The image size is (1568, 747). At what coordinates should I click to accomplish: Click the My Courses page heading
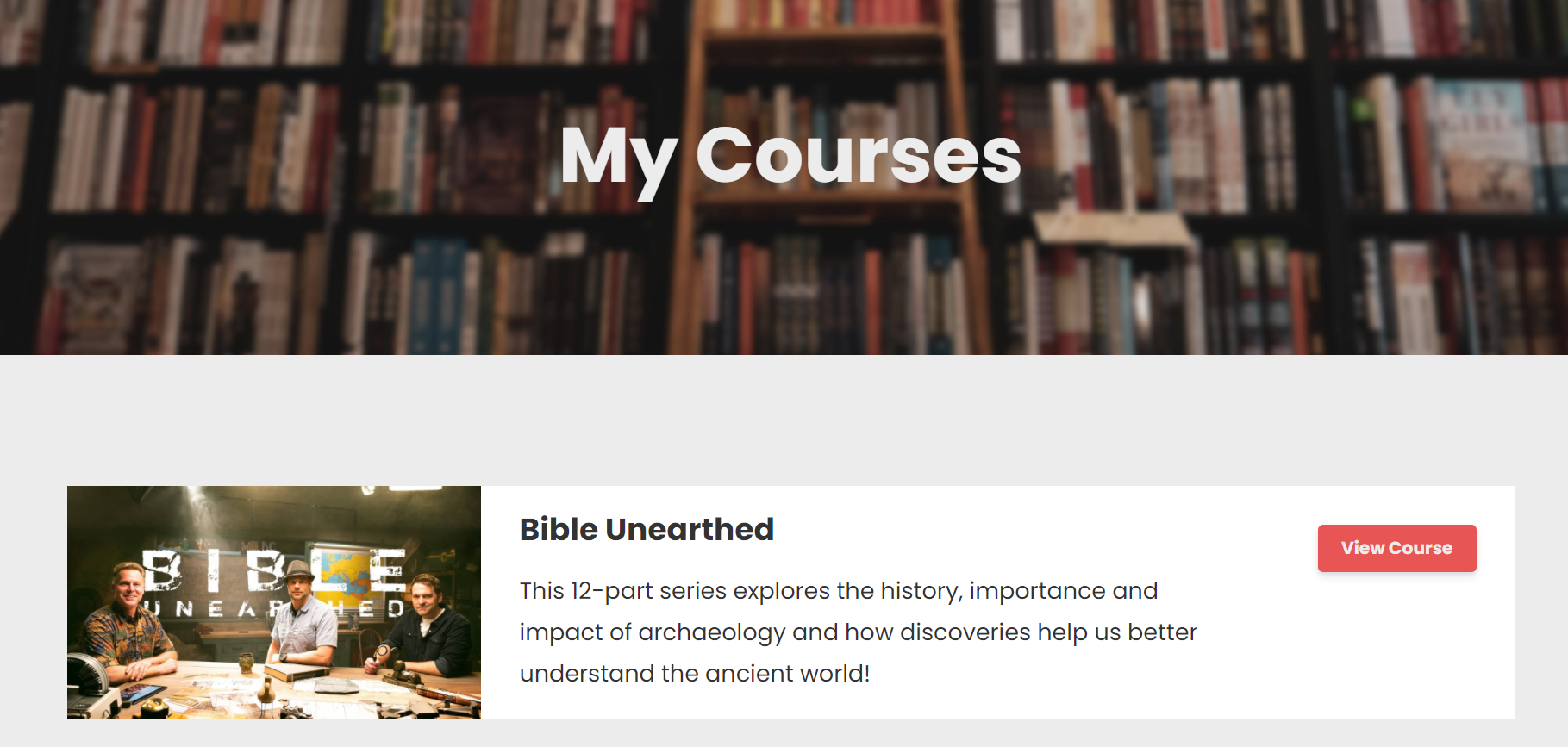pyautogui.click(x=790, y=157)
